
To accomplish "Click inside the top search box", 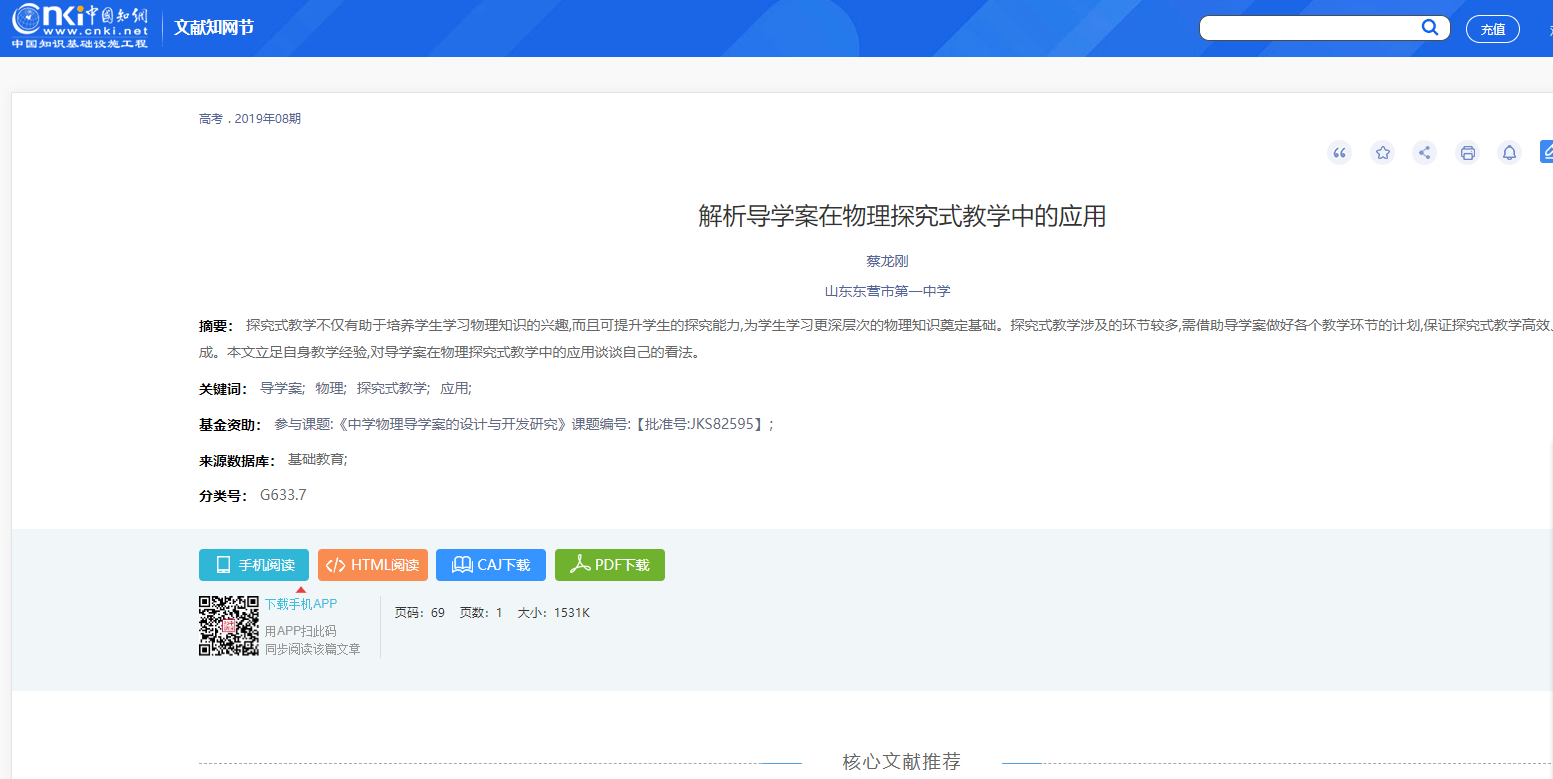I will 1308,28.
